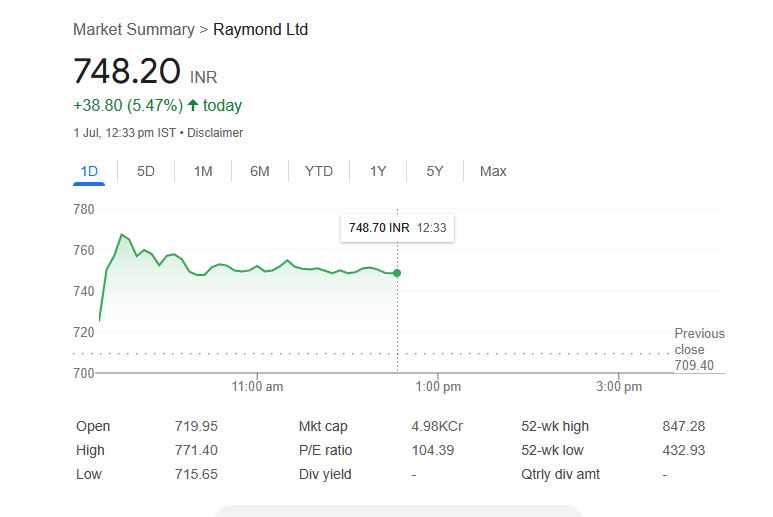Select the 1D time range tab
The image size is (773, 517).
pos(89,171)
